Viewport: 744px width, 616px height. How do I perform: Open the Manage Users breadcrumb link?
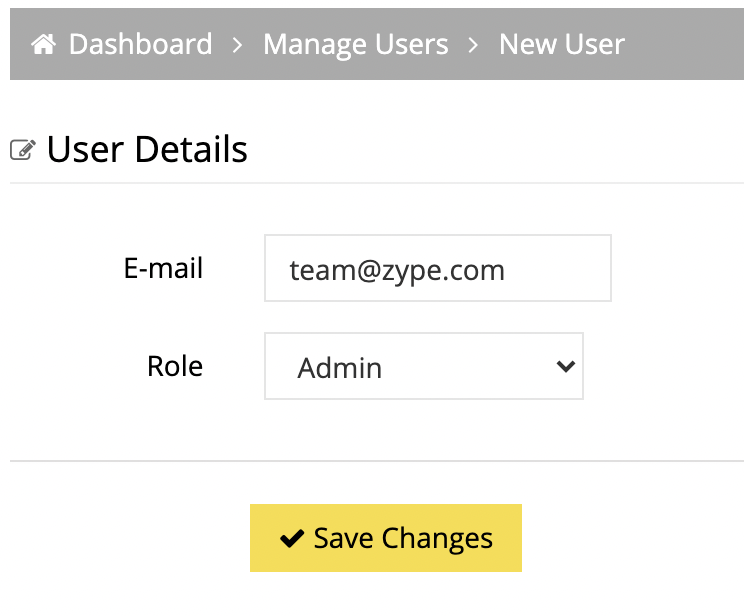point(355,44)
